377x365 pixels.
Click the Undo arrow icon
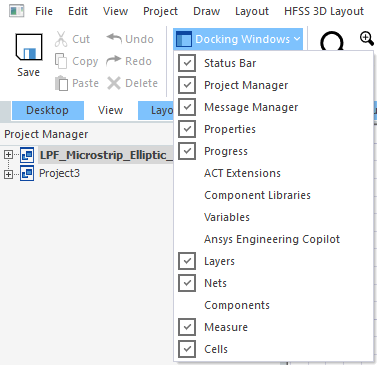click(114, 38)
